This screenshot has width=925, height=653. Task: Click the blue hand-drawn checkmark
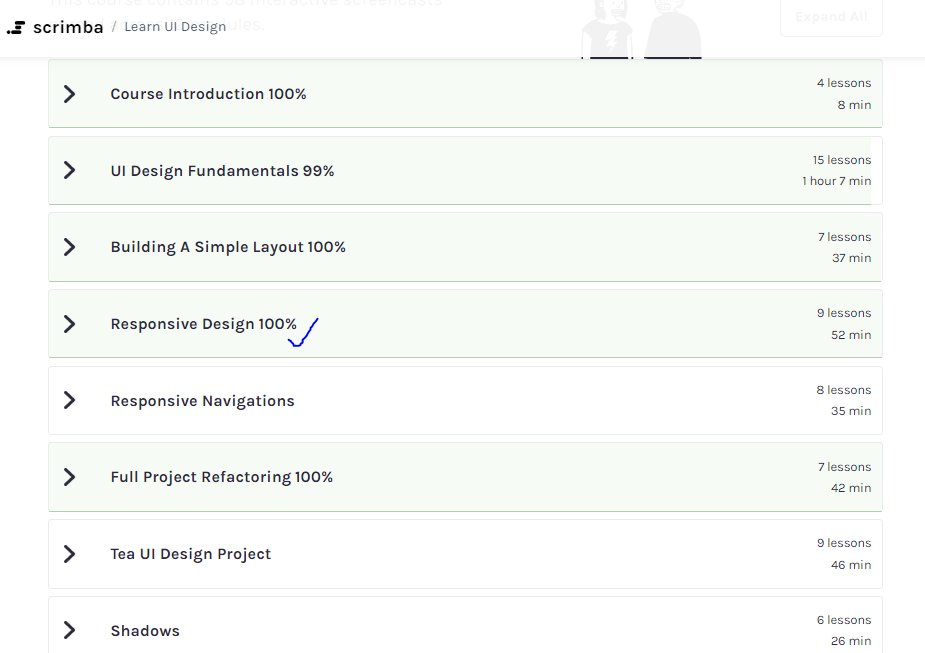coord(303,333)
